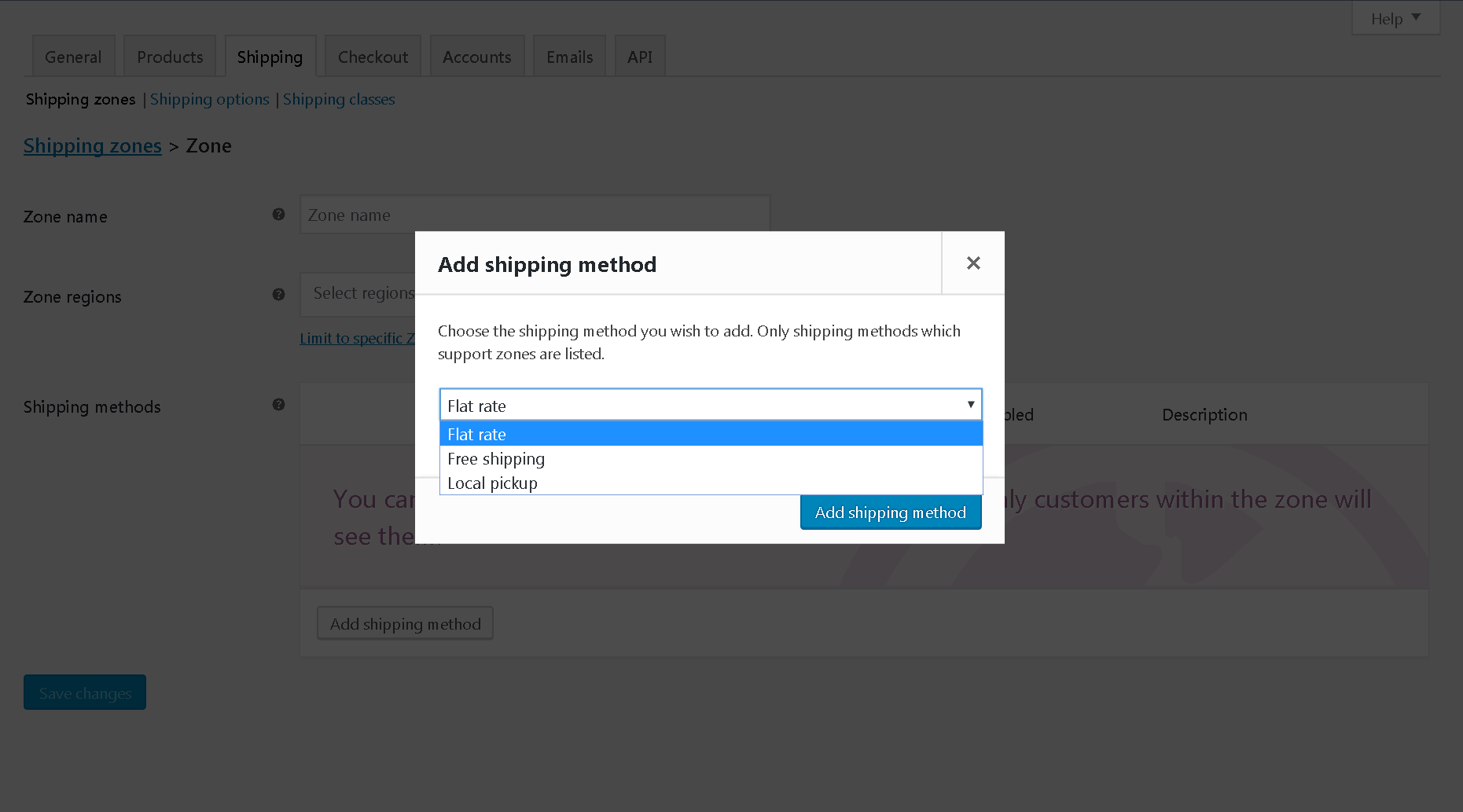
Task: Click the Shipping methods label
Action: click(92, 407)
